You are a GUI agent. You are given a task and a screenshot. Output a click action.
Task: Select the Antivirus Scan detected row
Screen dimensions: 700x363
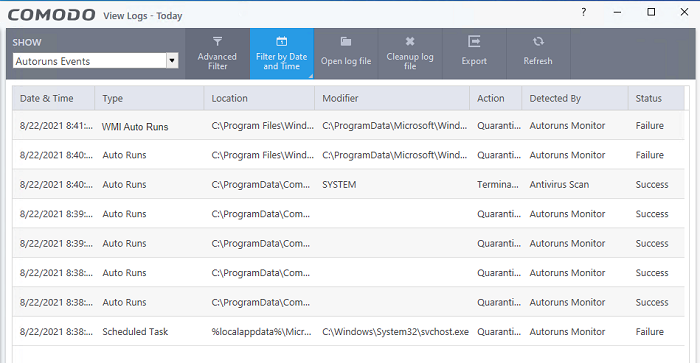[348, 184]
